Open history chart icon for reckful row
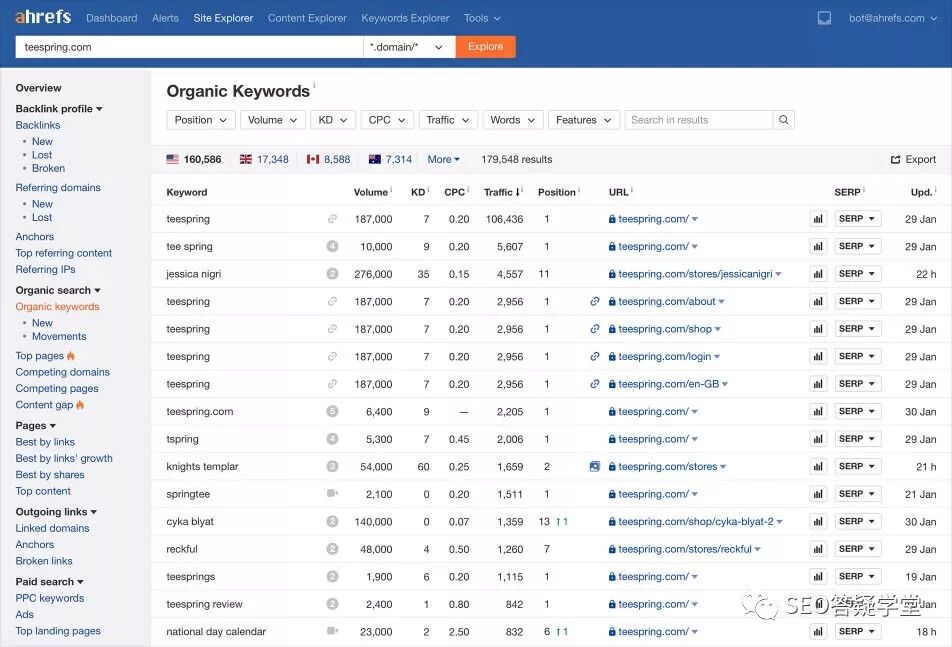This screenshot has width=952, height=647. (818, 549)
